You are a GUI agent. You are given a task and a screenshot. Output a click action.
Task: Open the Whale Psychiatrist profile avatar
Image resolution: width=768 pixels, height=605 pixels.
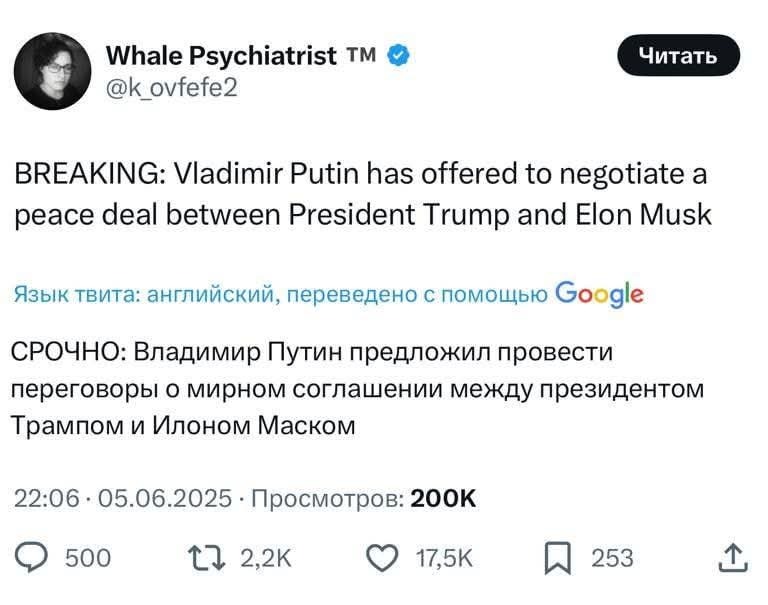point(53,71)
